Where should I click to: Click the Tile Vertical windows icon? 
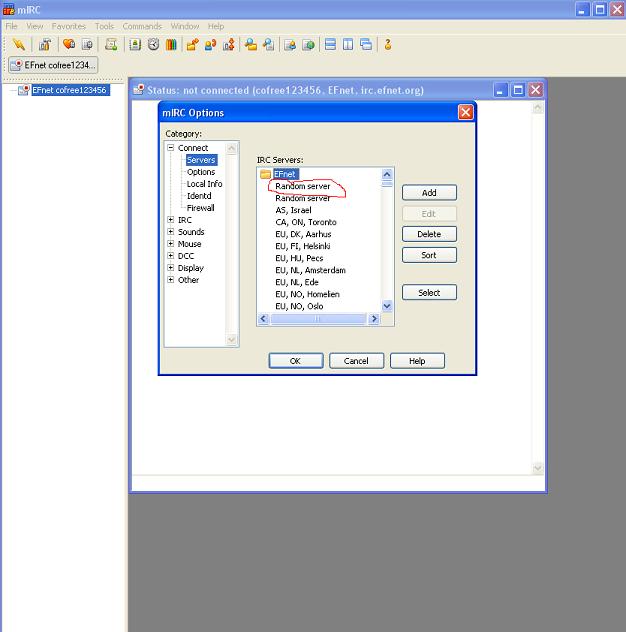pos(348,44)
